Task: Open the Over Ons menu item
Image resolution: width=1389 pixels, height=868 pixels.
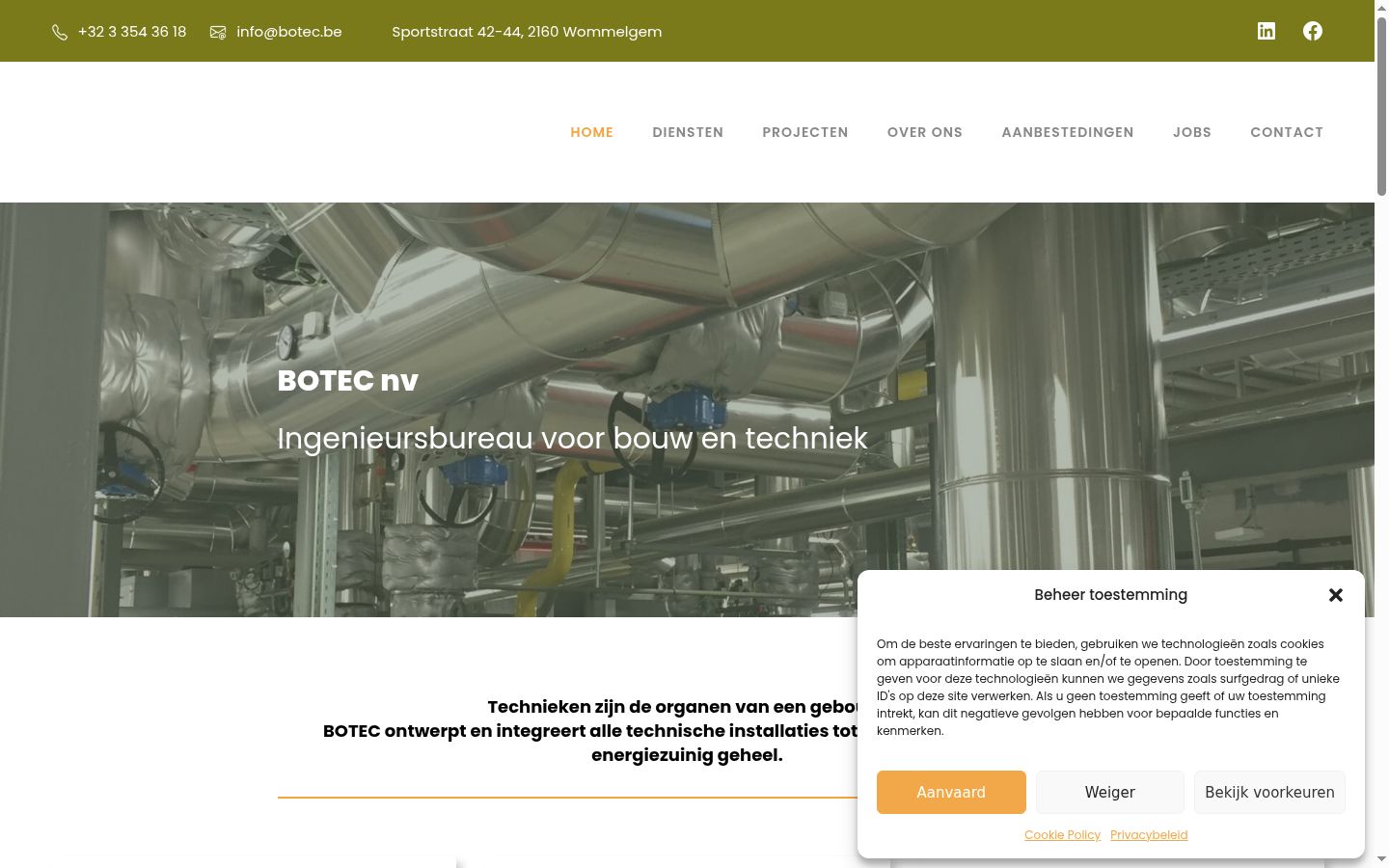Action: click(925, 132)
